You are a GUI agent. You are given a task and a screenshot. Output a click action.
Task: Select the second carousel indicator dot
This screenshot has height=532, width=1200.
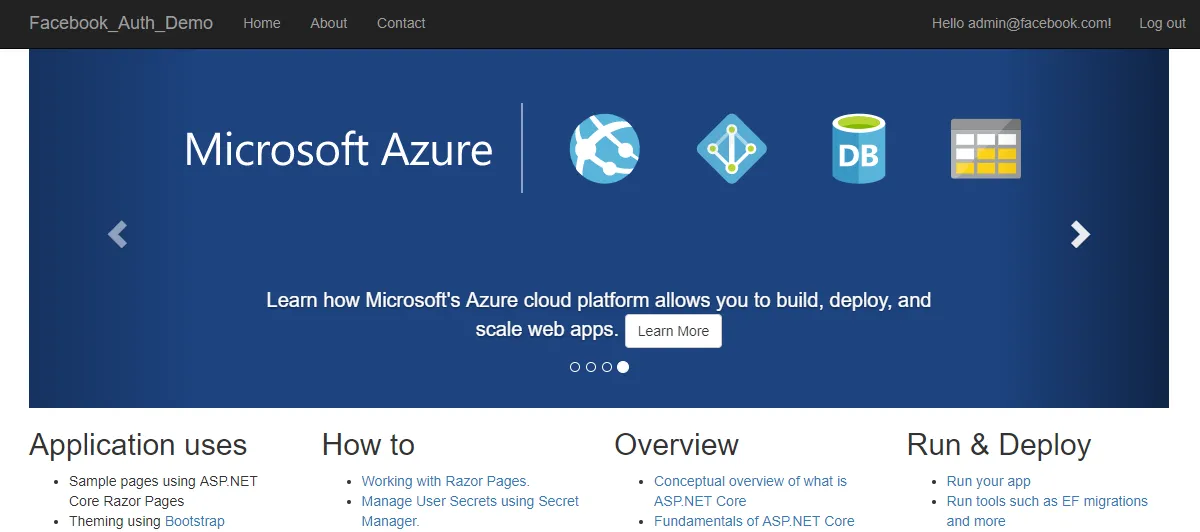click(591, 367)
